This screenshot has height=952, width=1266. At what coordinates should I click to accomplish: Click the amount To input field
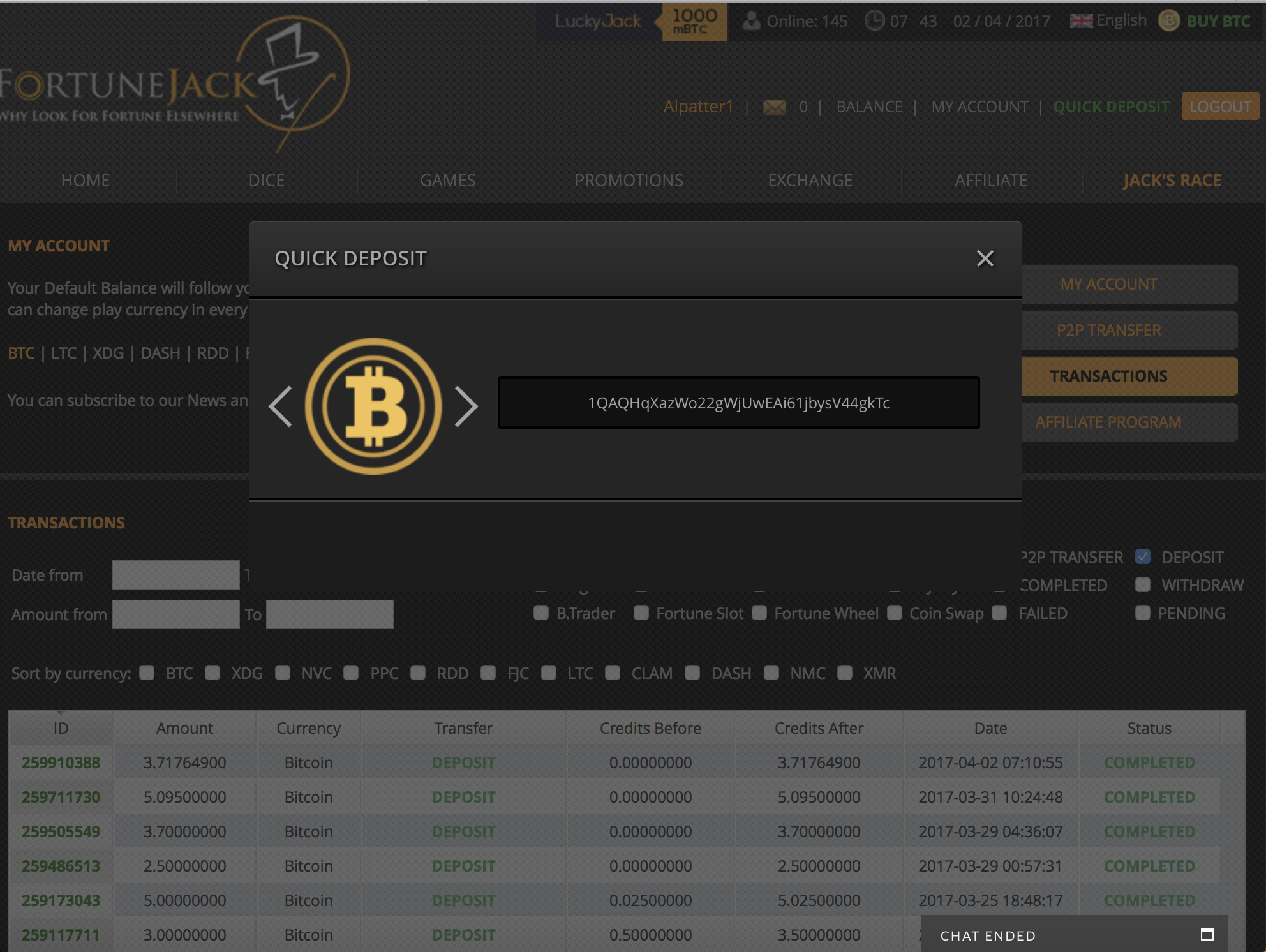330,614
